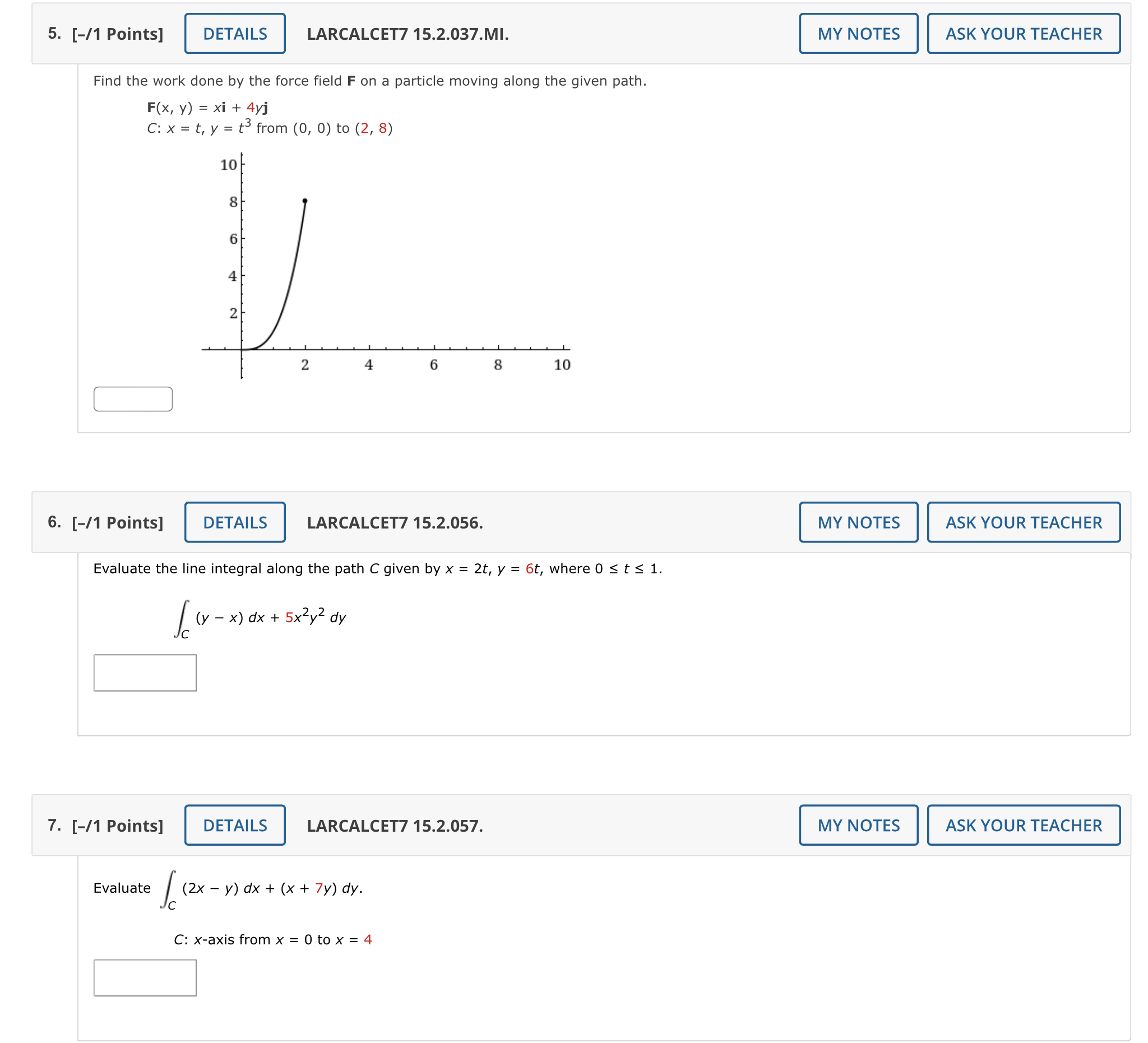
Task: Open MY NOTES for problem 5
Action: point(859,34)
